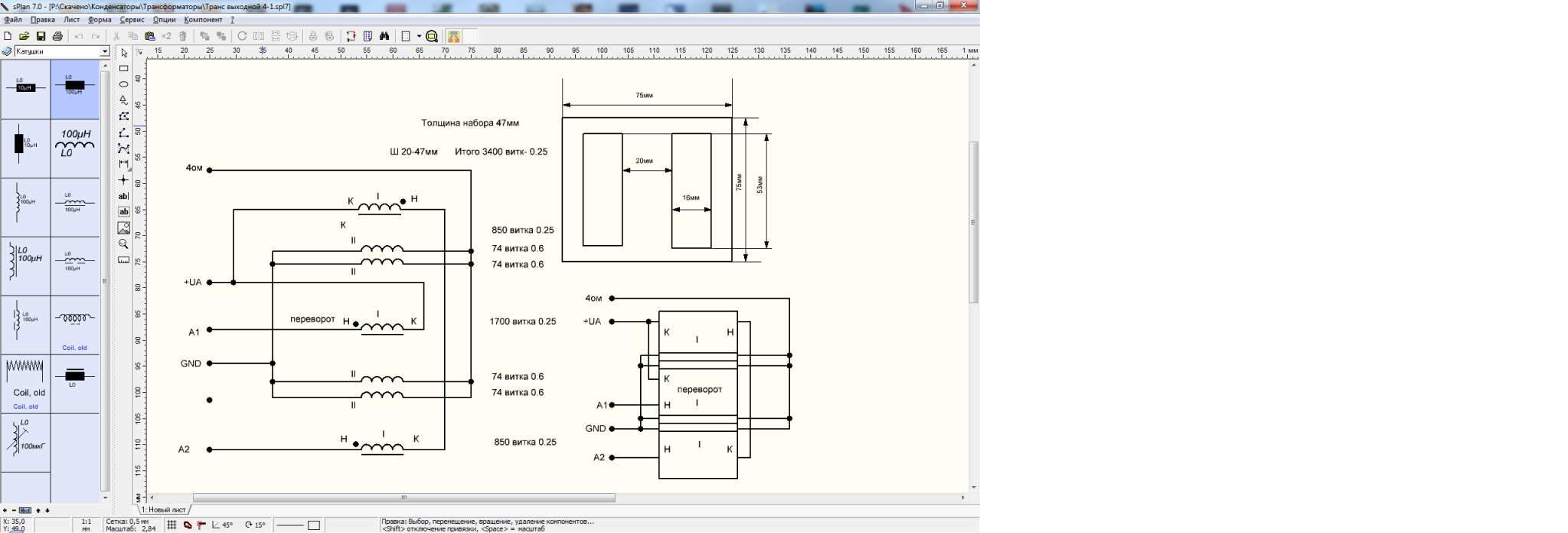
Task: Select the ruler measure tool
Action: click(124, 260)
